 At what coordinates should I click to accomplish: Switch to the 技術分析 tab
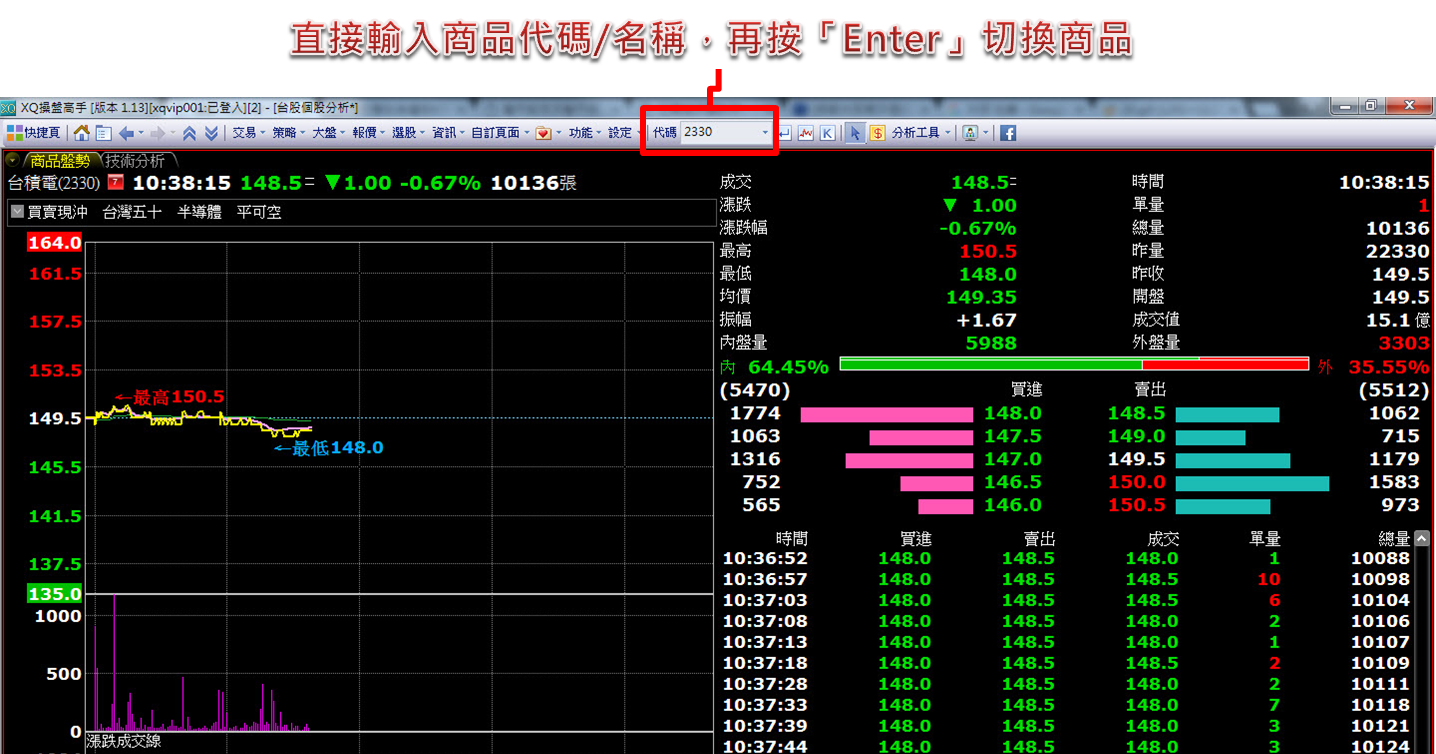pyautogui.click(x=135, y=160)
